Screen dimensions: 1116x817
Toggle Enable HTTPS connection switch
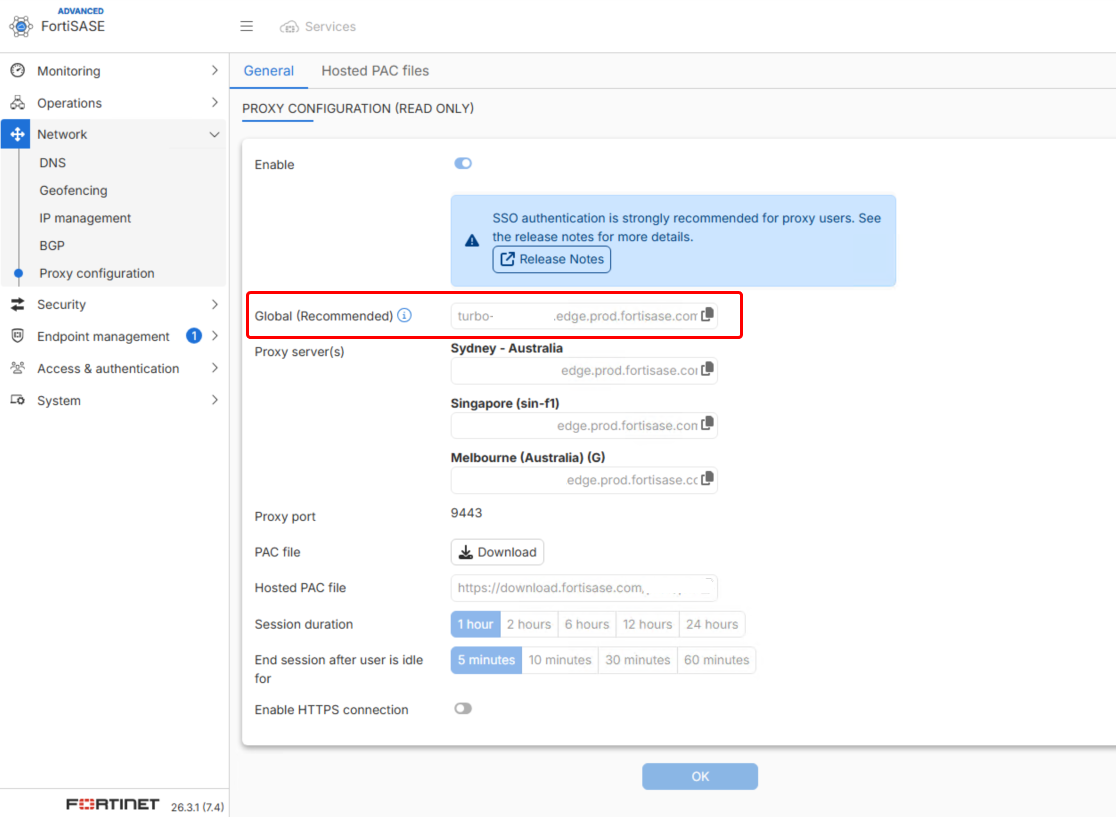pos(463,709)
